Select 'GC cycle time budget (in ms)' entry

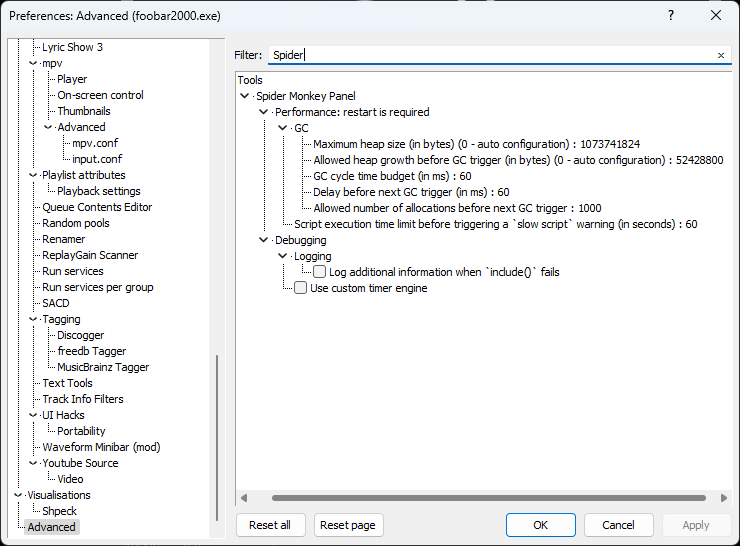[x=392, y=176]
